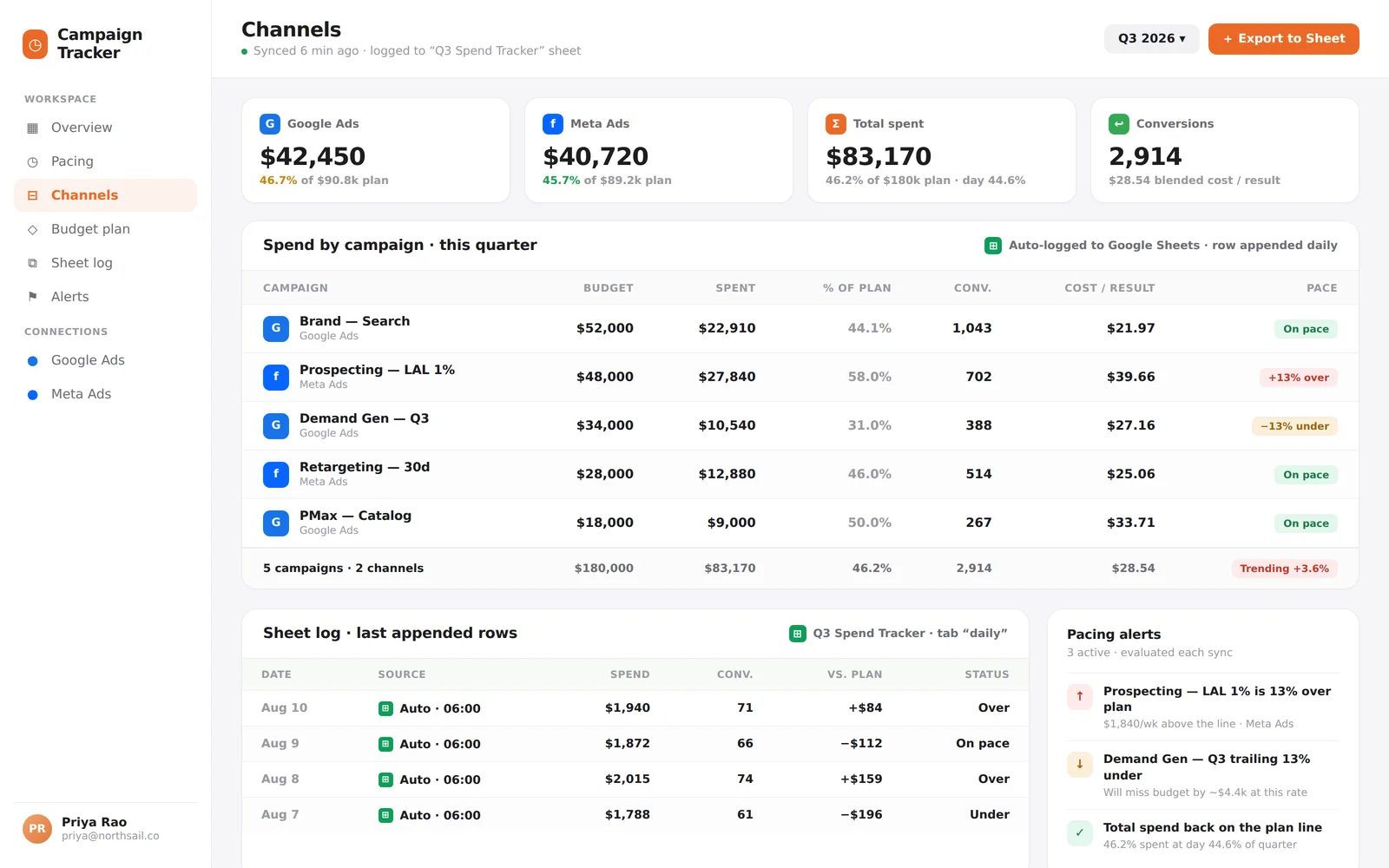Click the plan line checkmark alert icon
Viewport: 1389px width, 868px height.
(1080, 832)
